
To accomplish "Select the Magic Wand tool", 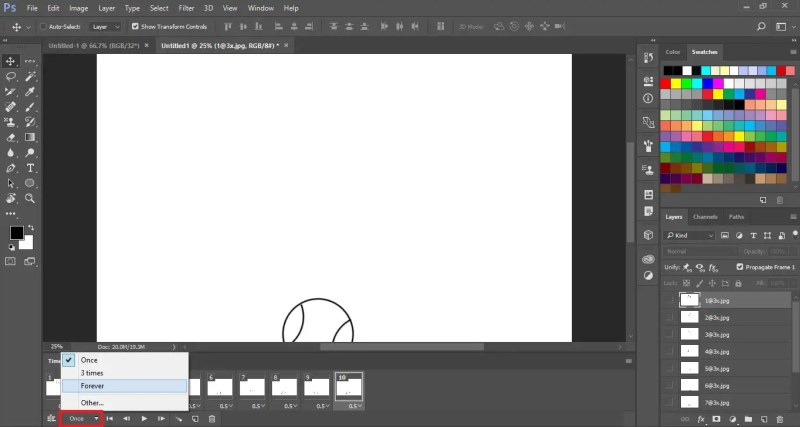I will (x=30, y=77).
